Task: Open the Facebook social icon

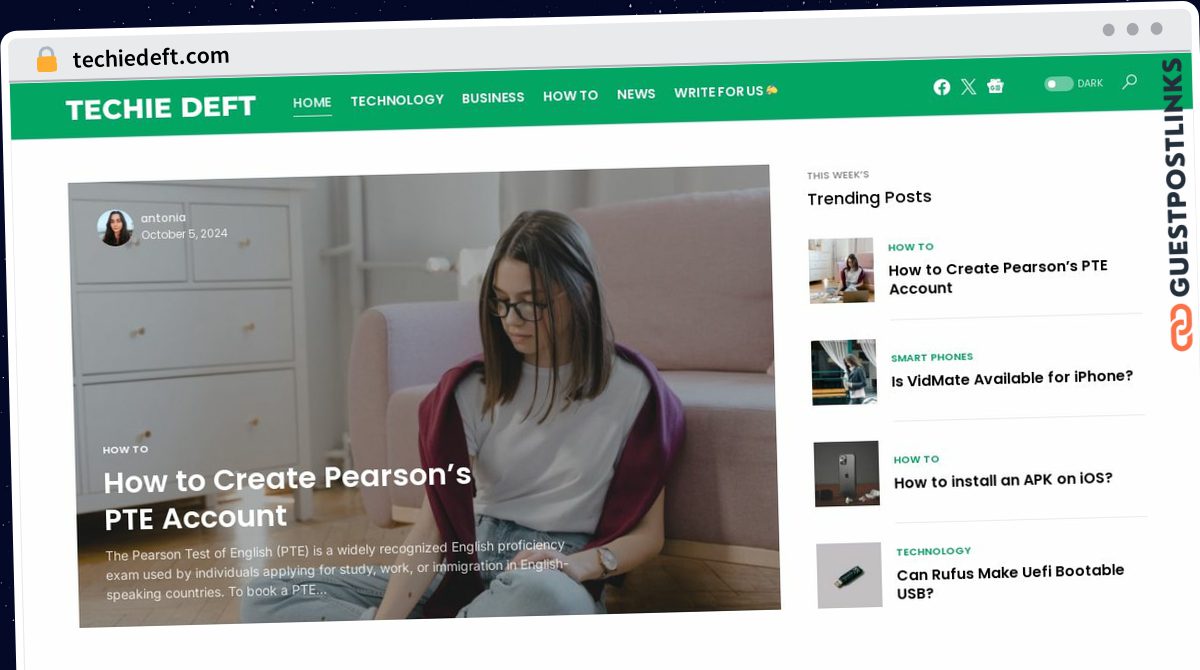Action: (942, 87)
